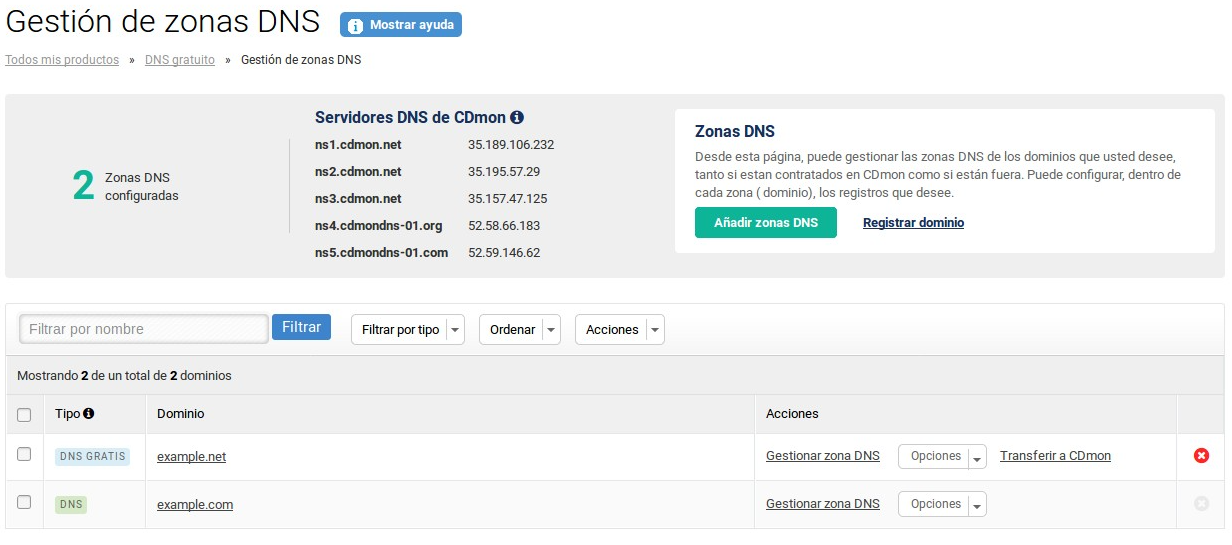Open the Filtrar por tipo dropdown
1232x545 pixels.
pos(407,329)
